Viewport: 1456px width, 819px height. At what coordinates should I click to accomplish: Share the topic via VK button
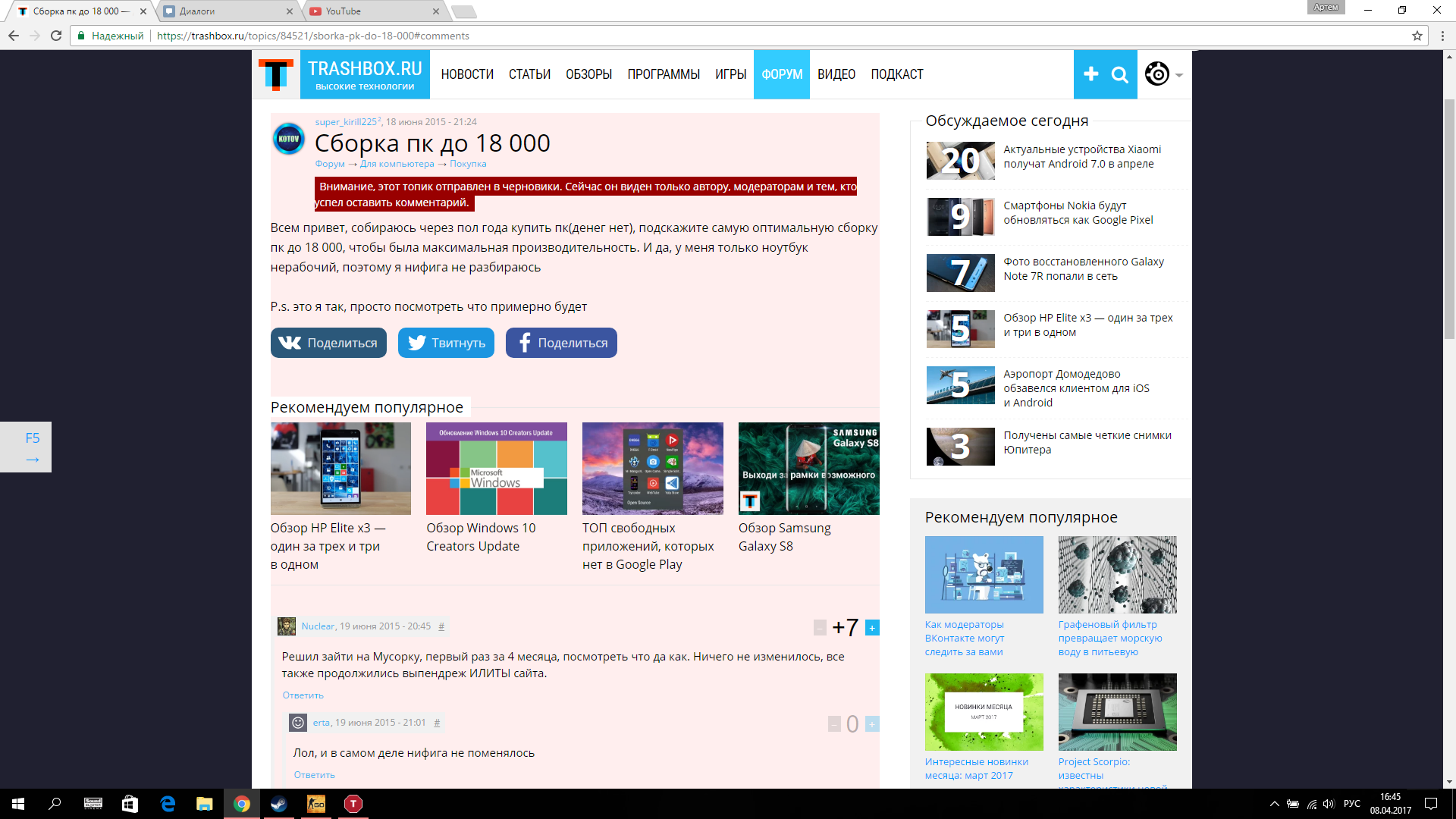click(x=328, y=343)
